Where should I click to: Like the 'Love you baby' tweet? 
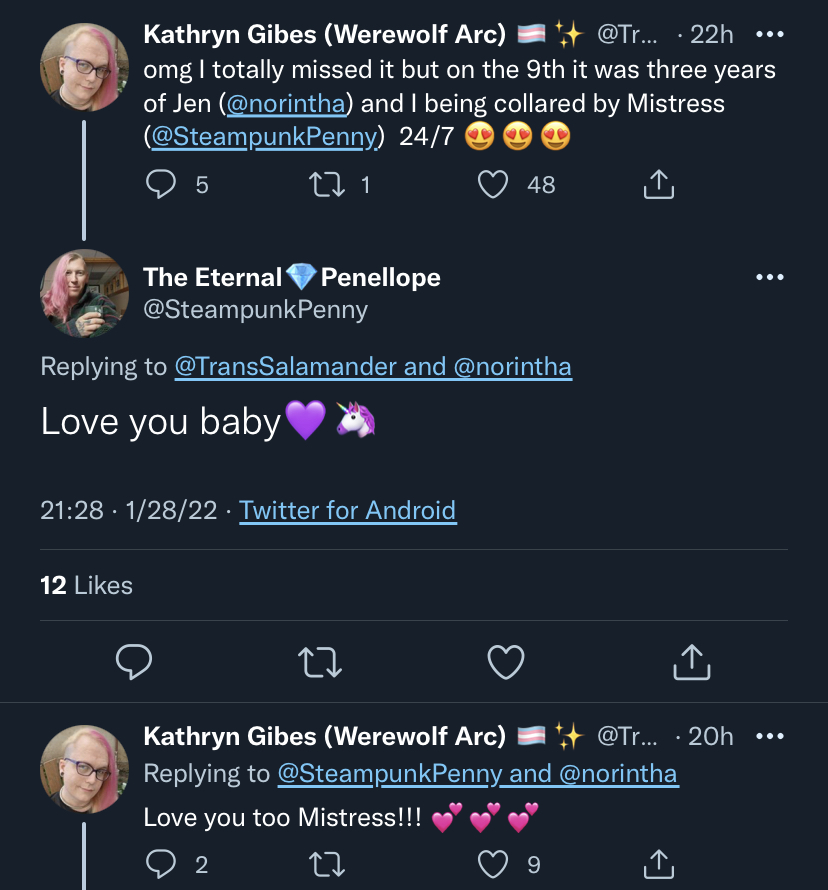pyautogui.click(x=506, y=662)
